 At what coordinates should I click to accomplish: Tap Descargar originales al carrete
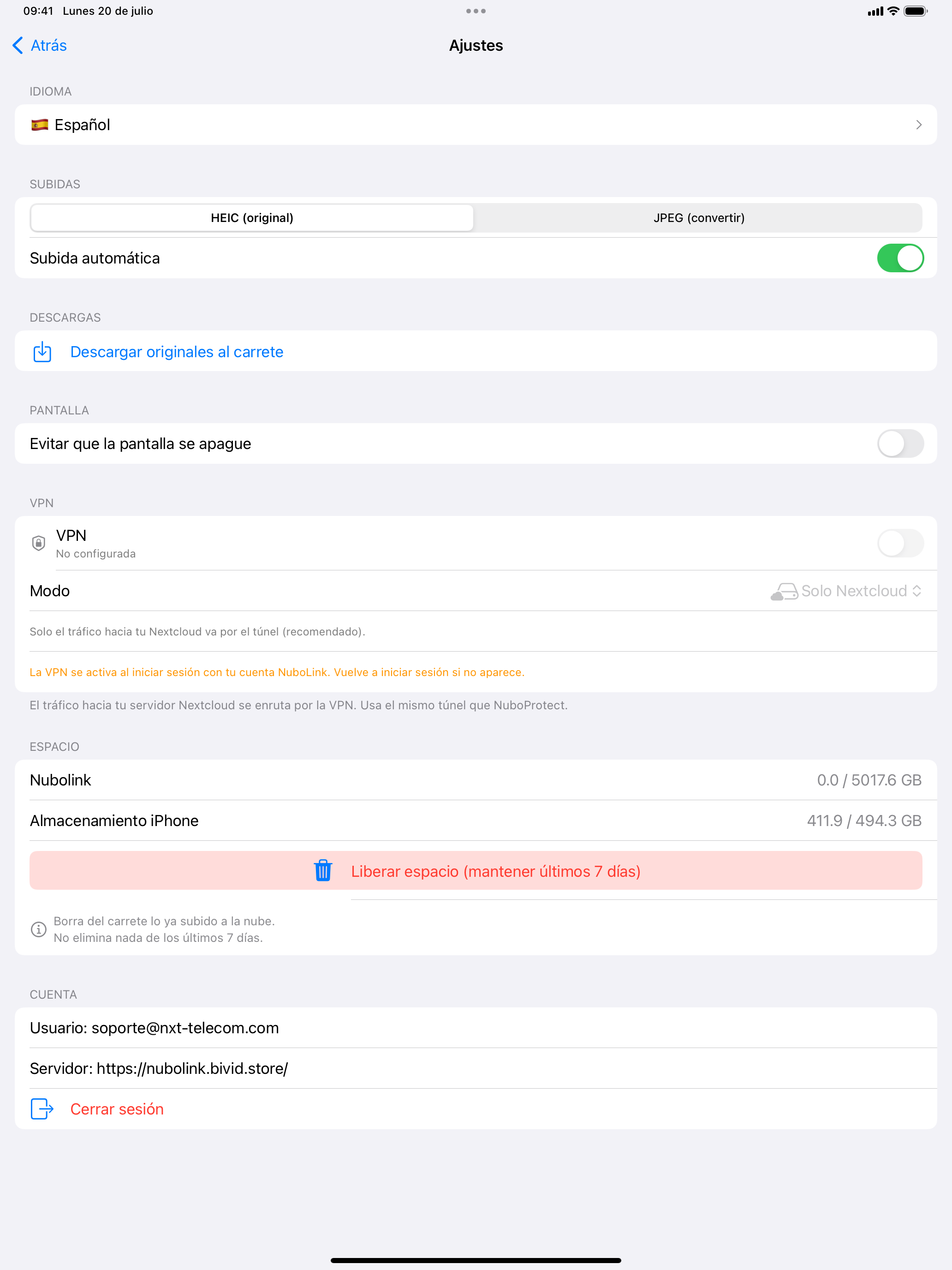(x=177, y=352)
